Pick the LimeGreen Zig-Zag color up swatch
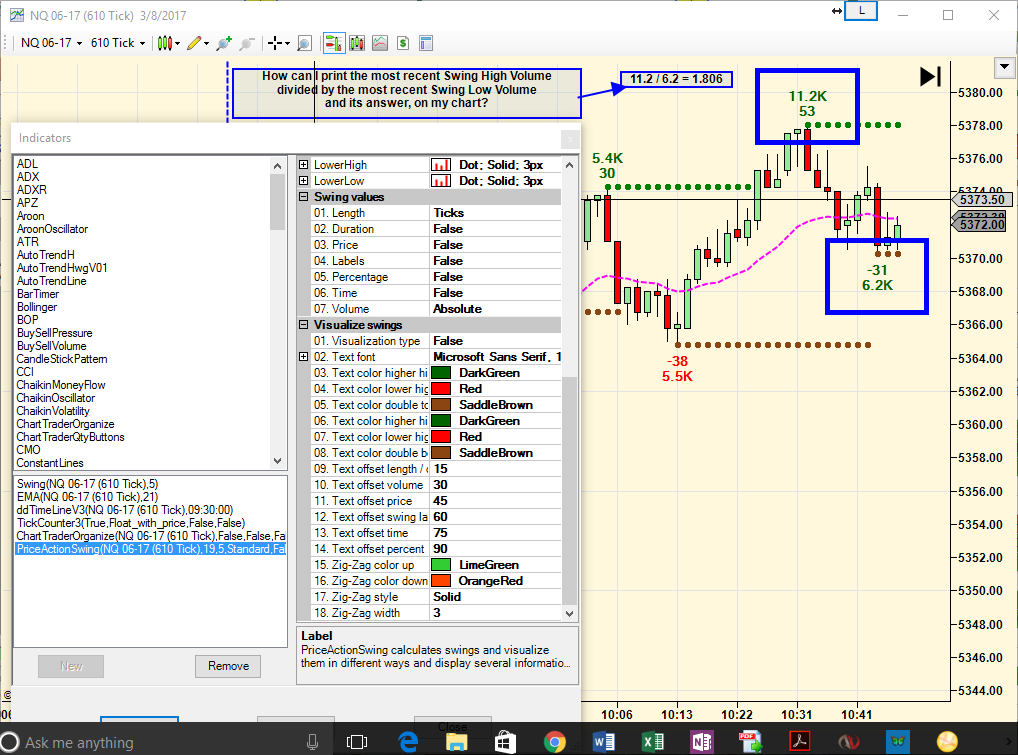Viewport: 1018px width, 755px height. [x=441, y=565]
